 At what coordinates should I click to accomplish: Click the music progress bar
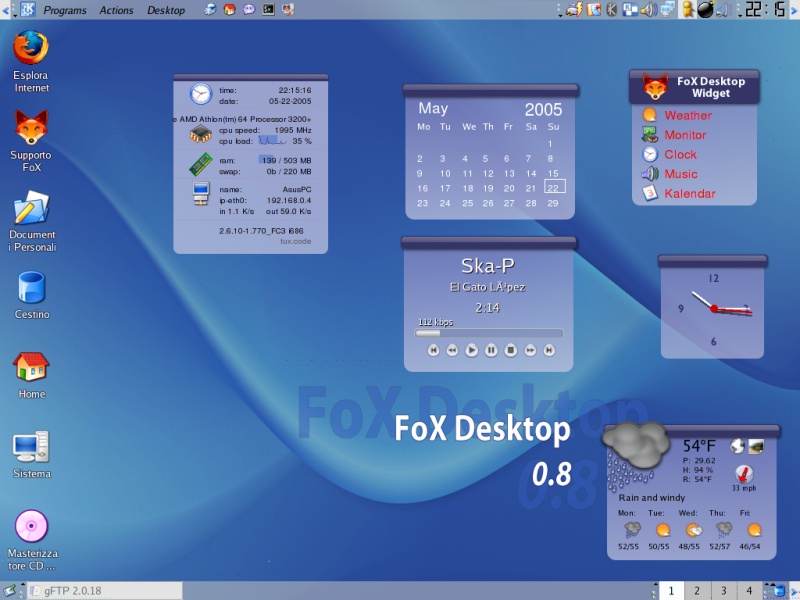coord(489,333)
